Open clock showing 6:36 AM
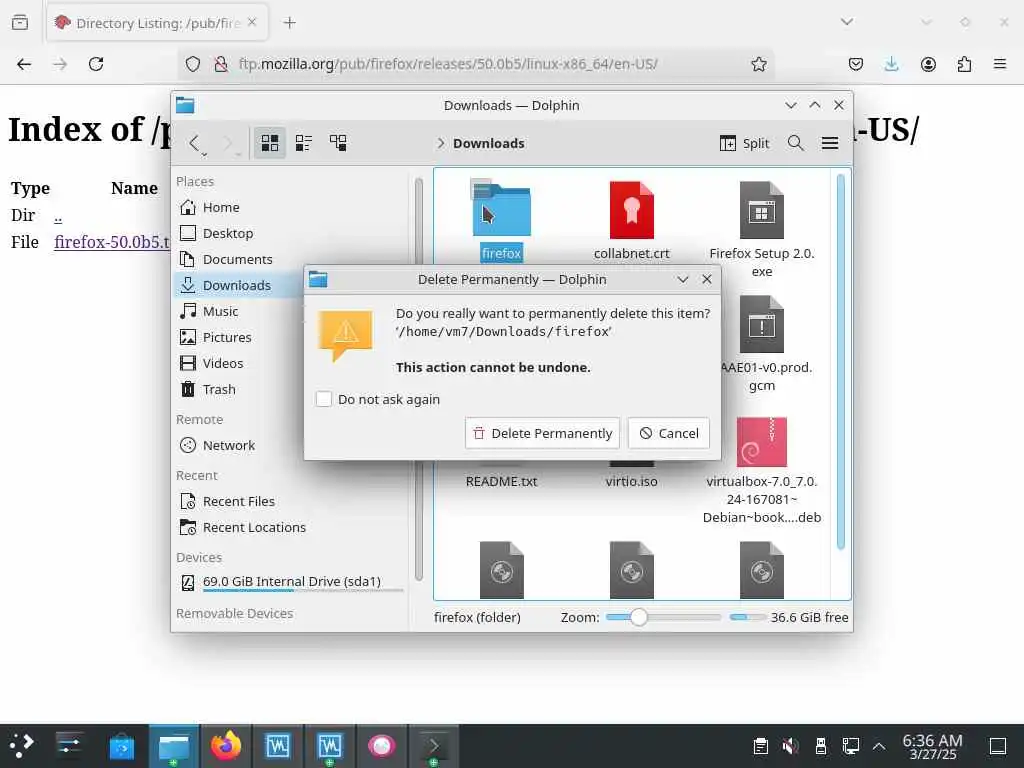The image size is (1024, 768). [933, 746]
